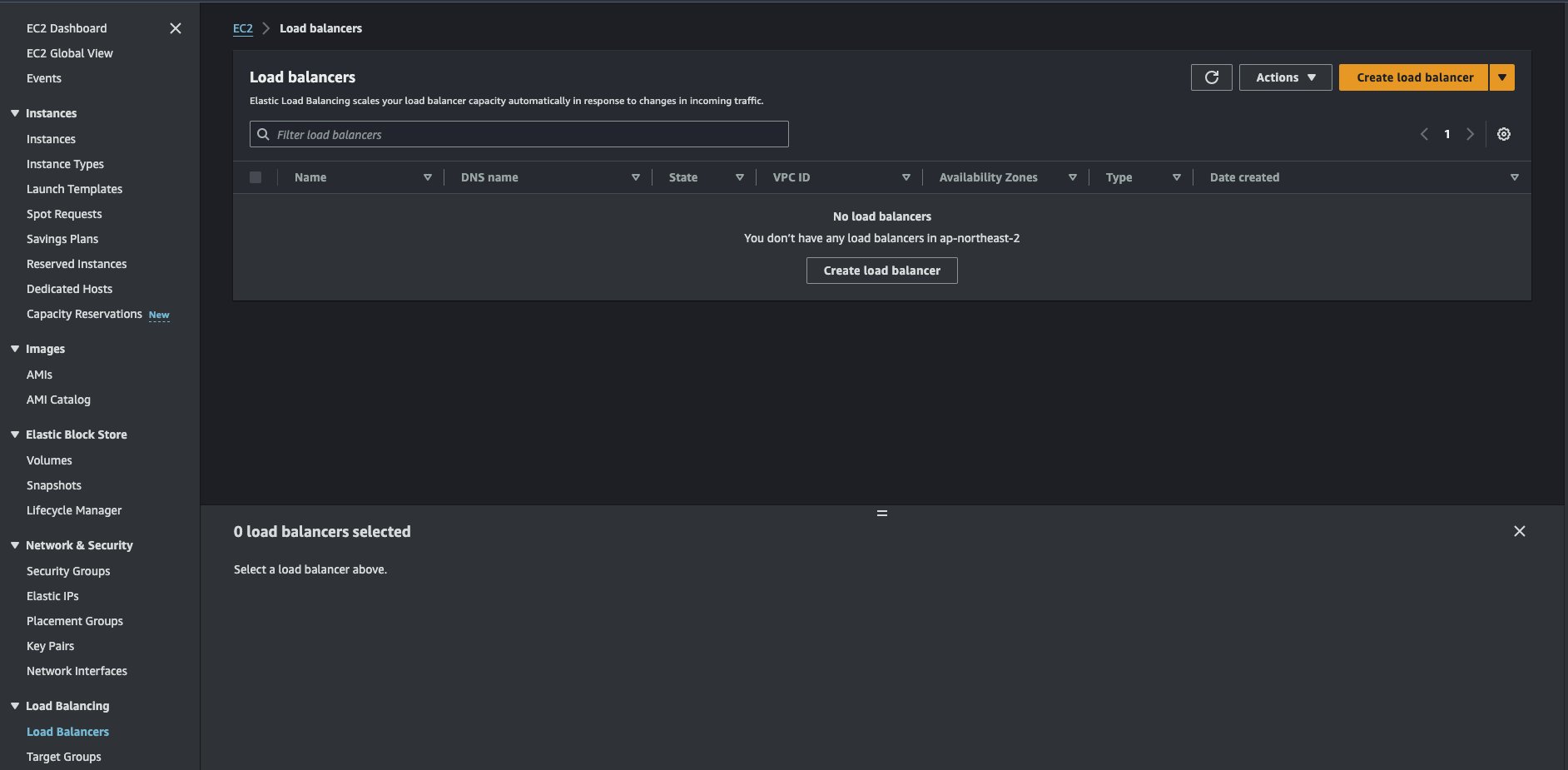Go to next page arrow
The width and height of the screenshot is (1568, 770).
(x=1471, y=134)
